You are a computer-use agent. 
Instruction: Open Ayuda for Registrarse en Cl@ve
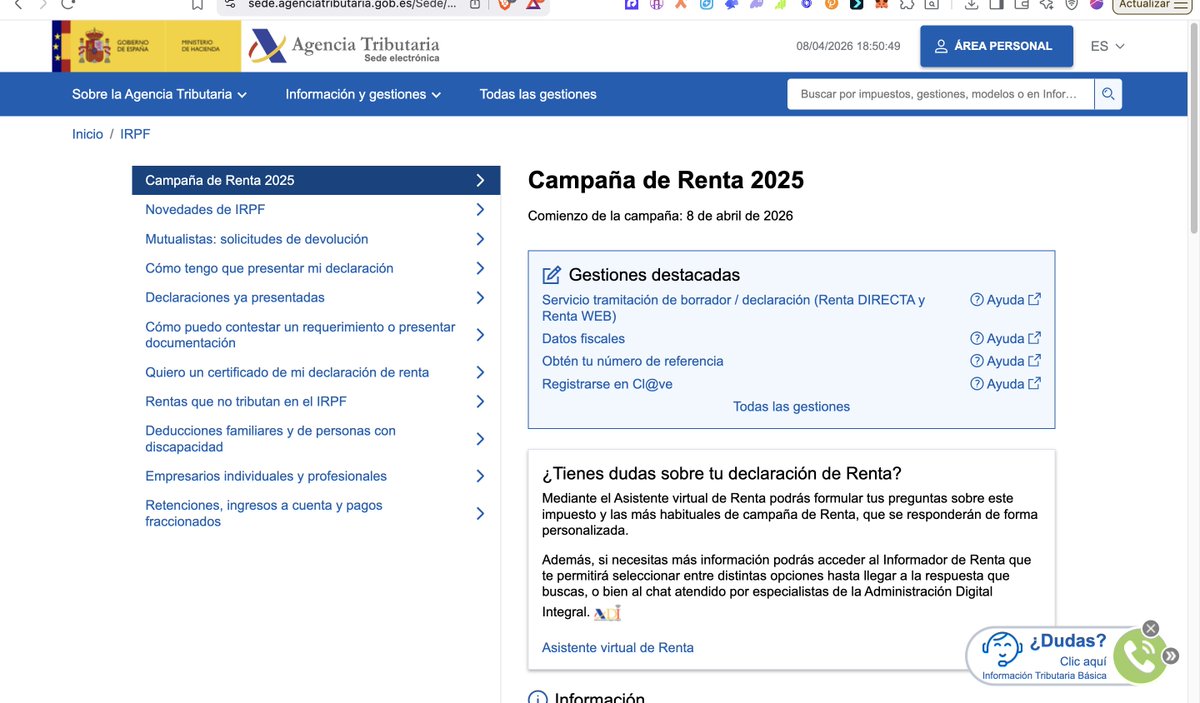tap(1005, 384)
